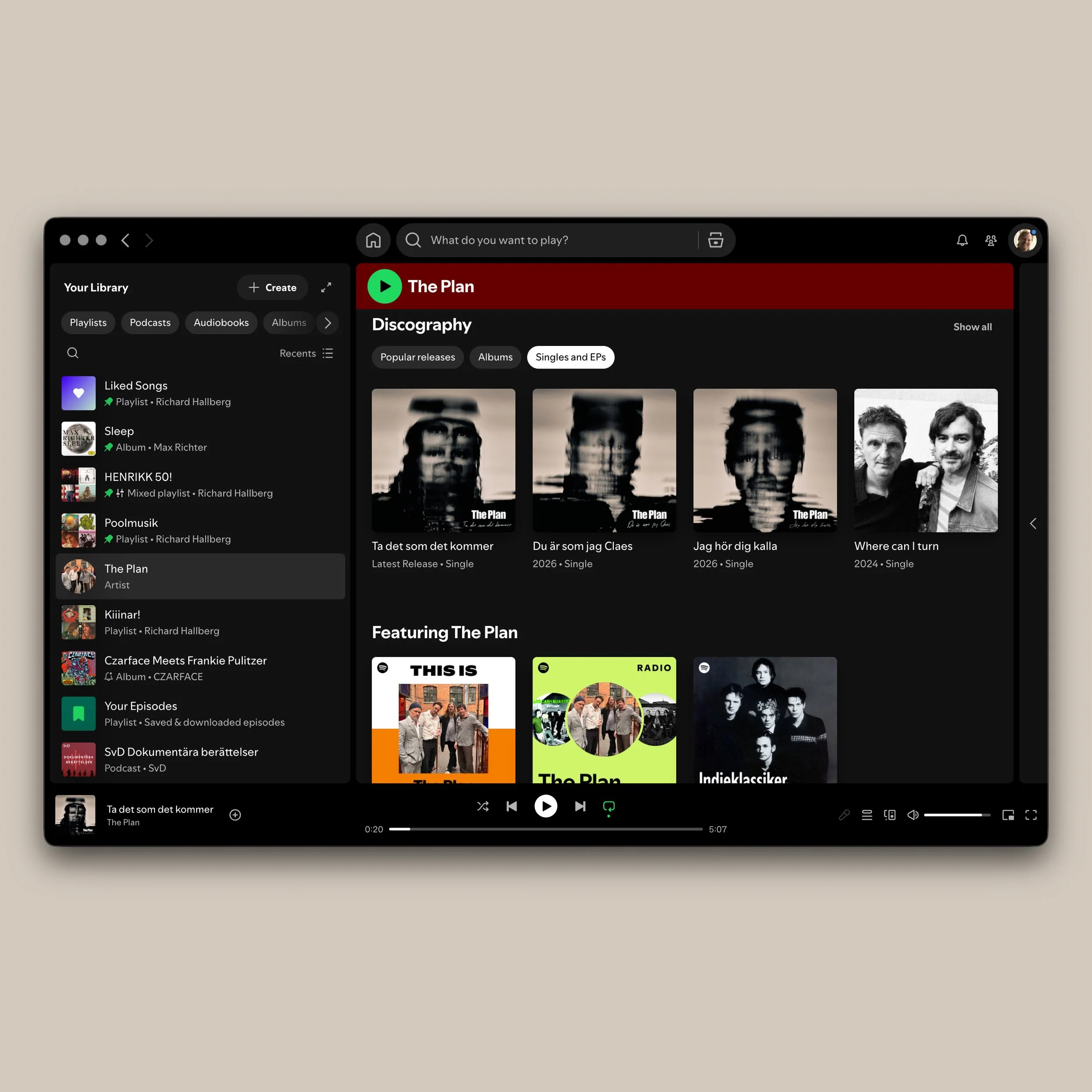Show more library filter chips

328,323
